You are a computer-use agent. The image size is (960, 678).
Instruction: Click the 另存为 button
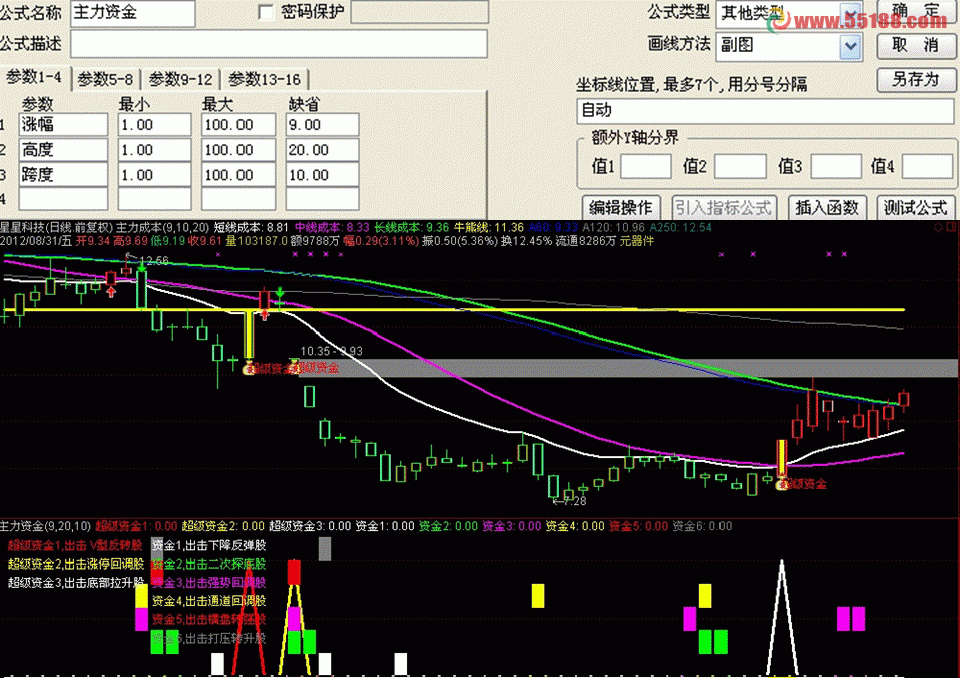[916, 79]
